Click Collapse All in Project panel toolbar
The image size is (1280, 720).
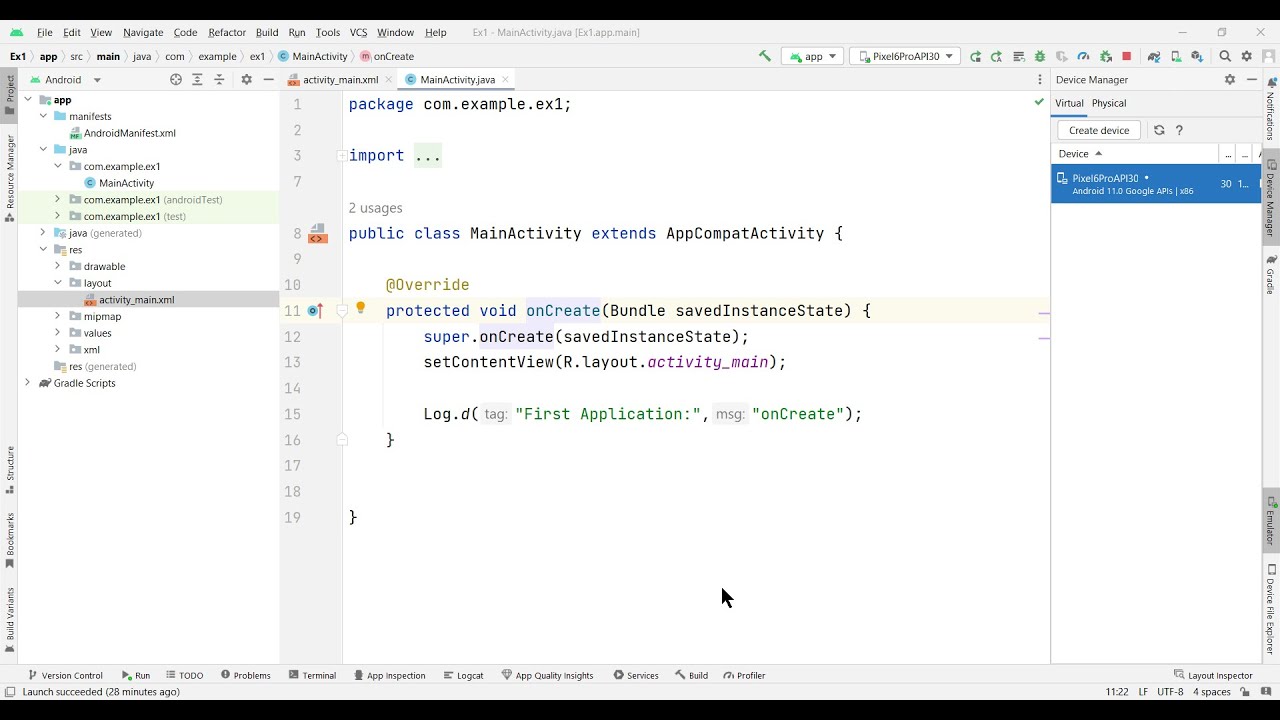[x=220, y=79]
